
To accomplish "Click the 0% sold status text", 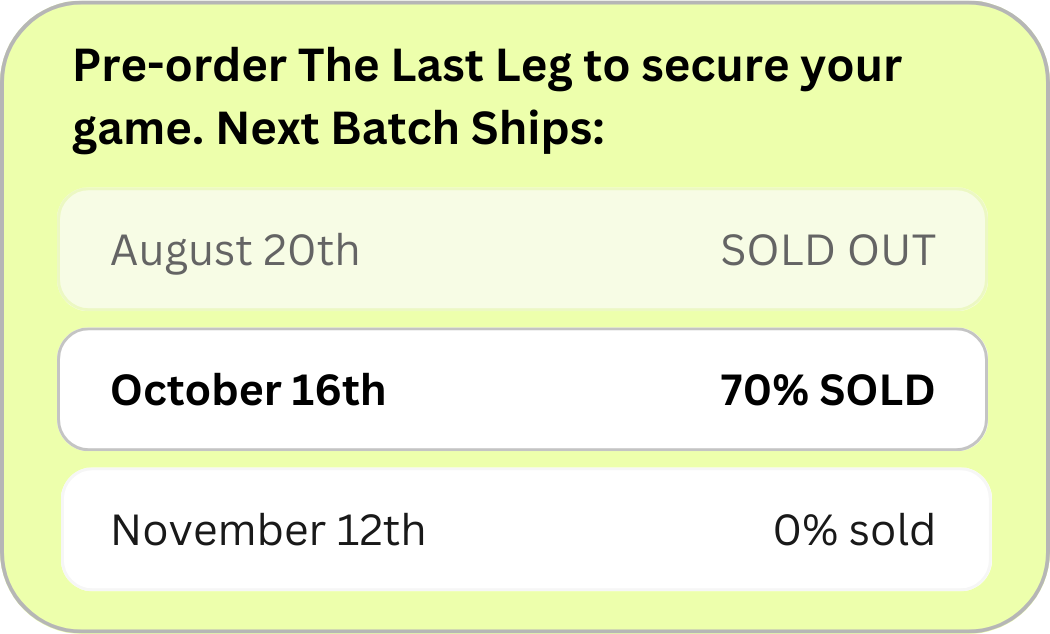I will coord(854,530).
